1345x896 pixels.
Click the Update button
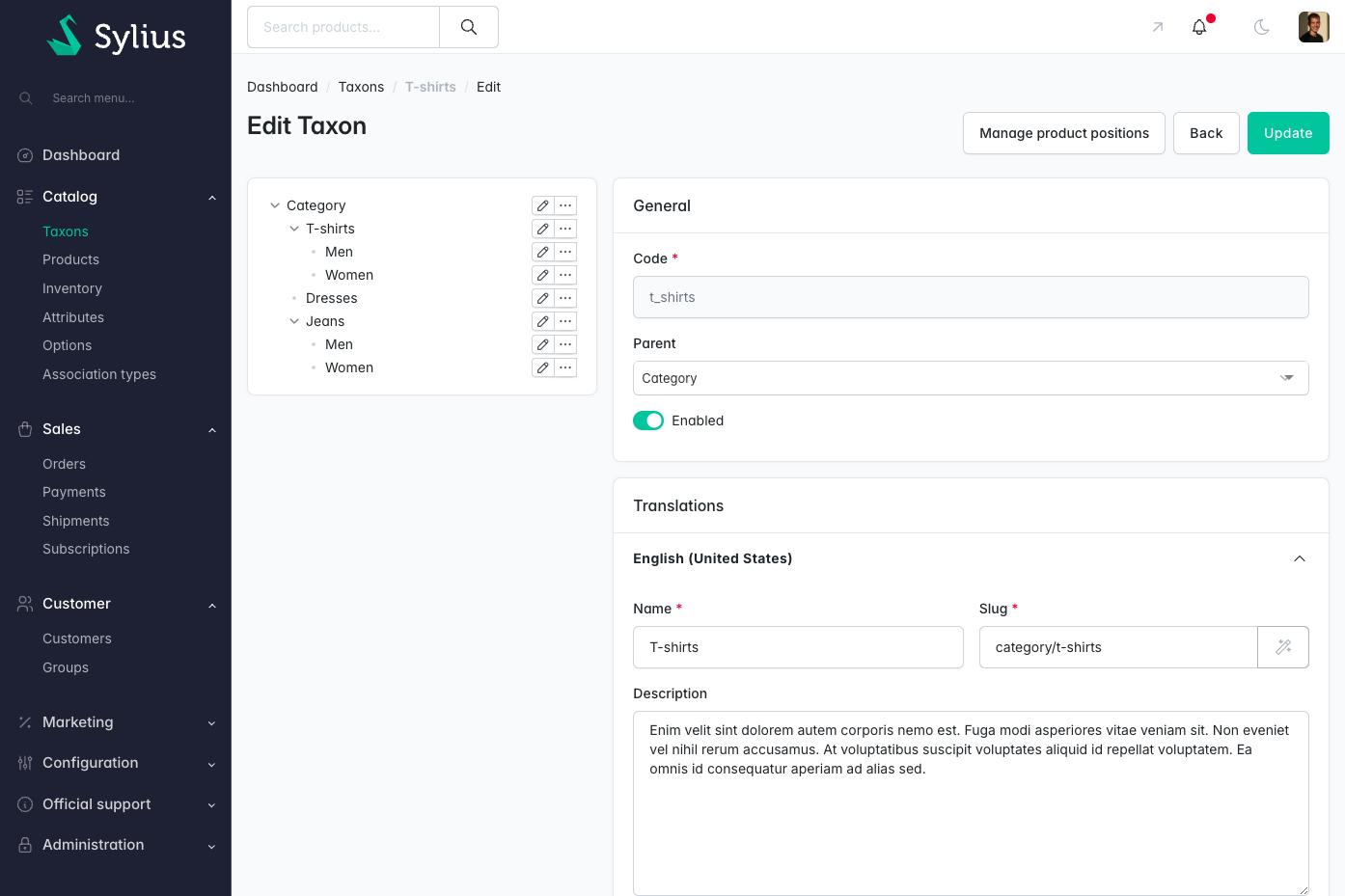(1288, 133)
